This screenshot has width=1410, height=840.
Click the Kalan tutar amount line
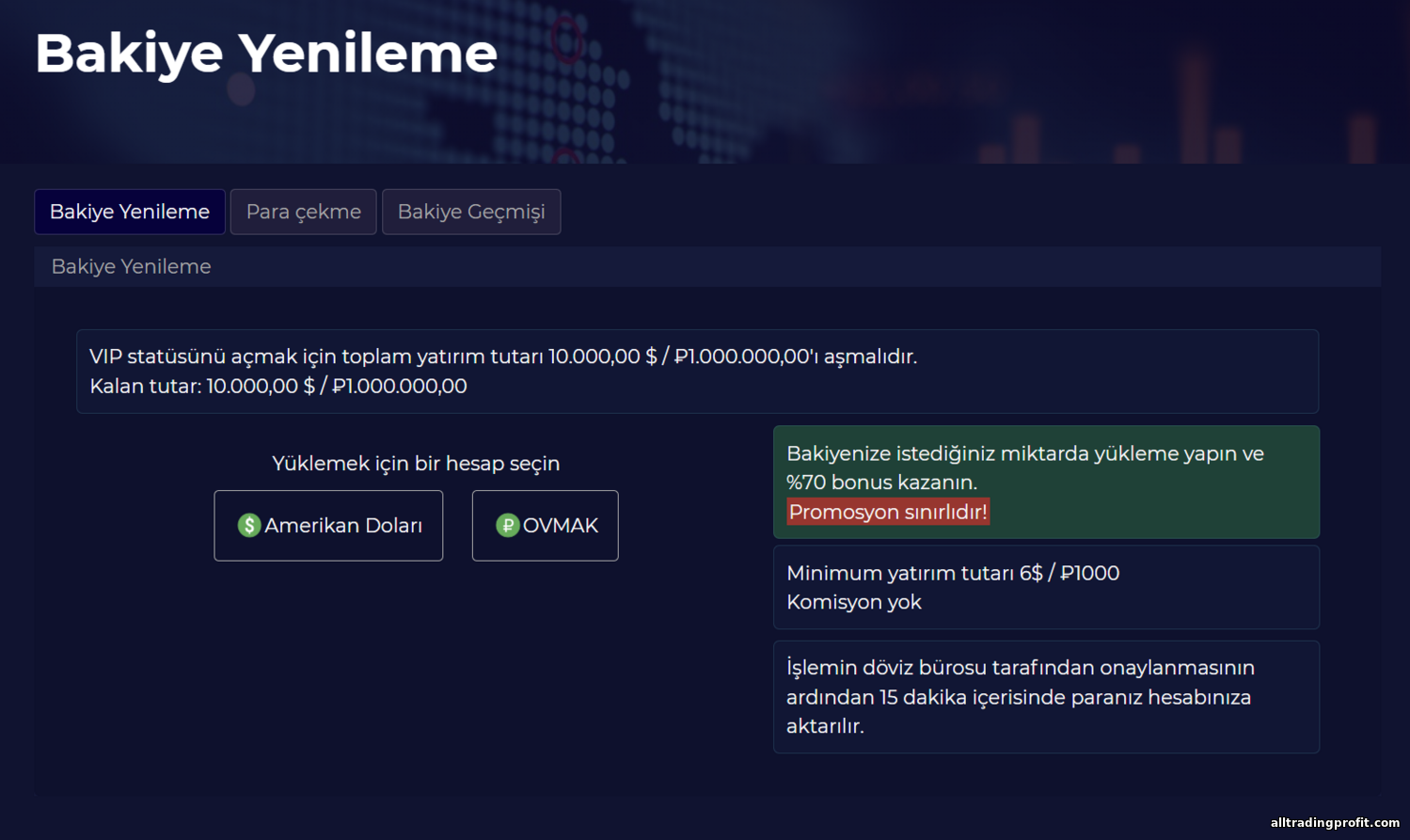(277, 386)
